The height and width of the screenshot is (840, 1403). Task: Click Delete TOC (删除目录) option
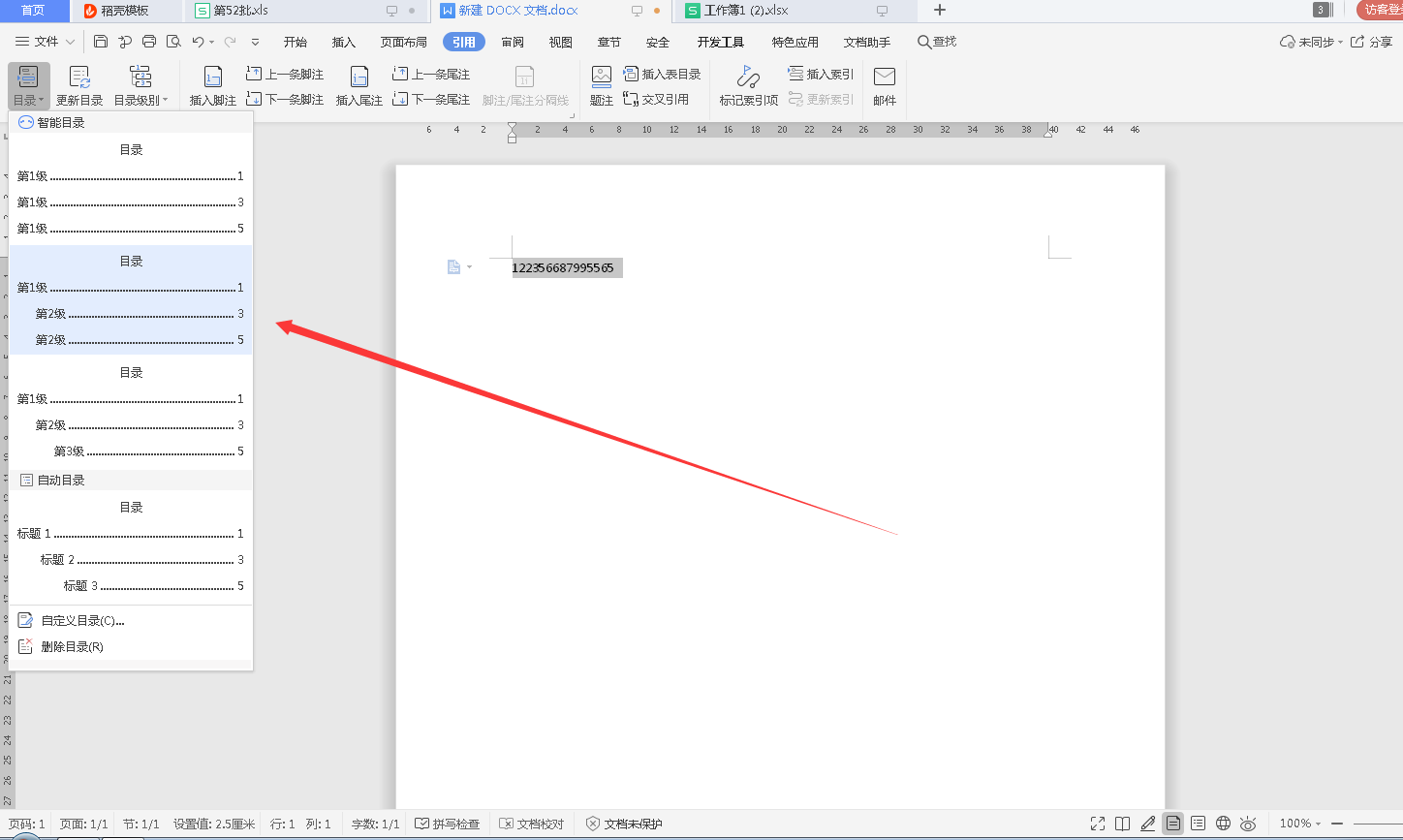pos(72,646)
